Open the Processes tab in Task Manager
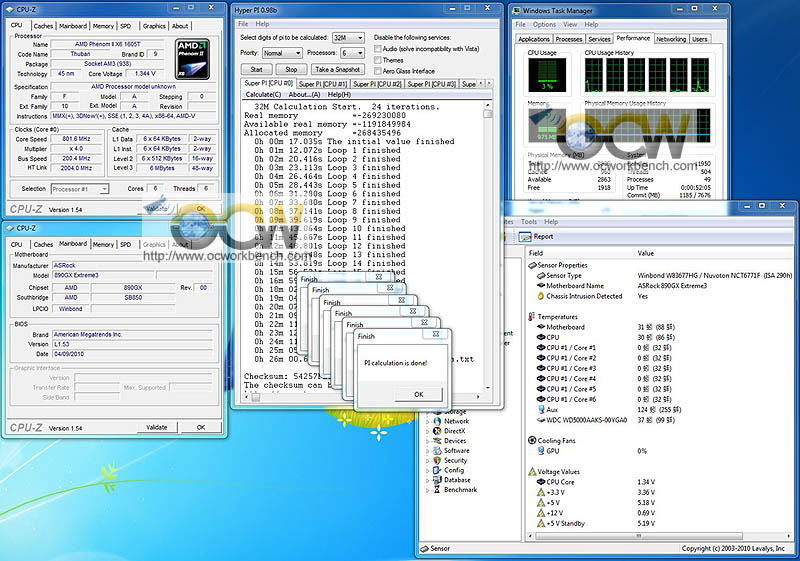The height and width of the screenshot is (561, 800). point(568,39)
